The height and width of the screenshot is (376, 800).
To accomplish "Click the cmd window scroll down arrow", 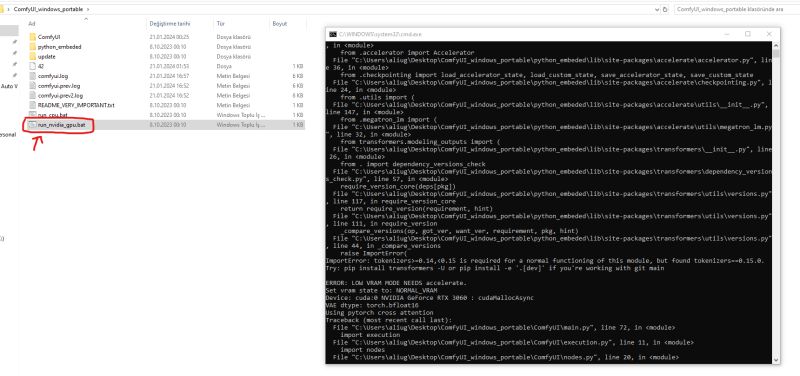I will tap(776, 359).
